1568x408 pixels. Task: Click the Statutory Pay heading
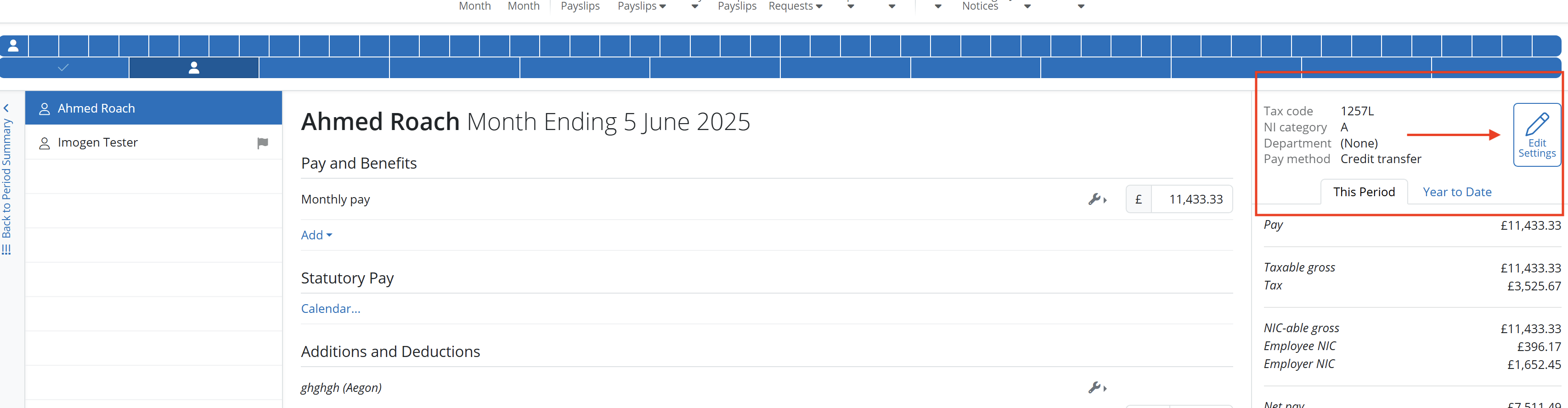(x=347, y=278)
